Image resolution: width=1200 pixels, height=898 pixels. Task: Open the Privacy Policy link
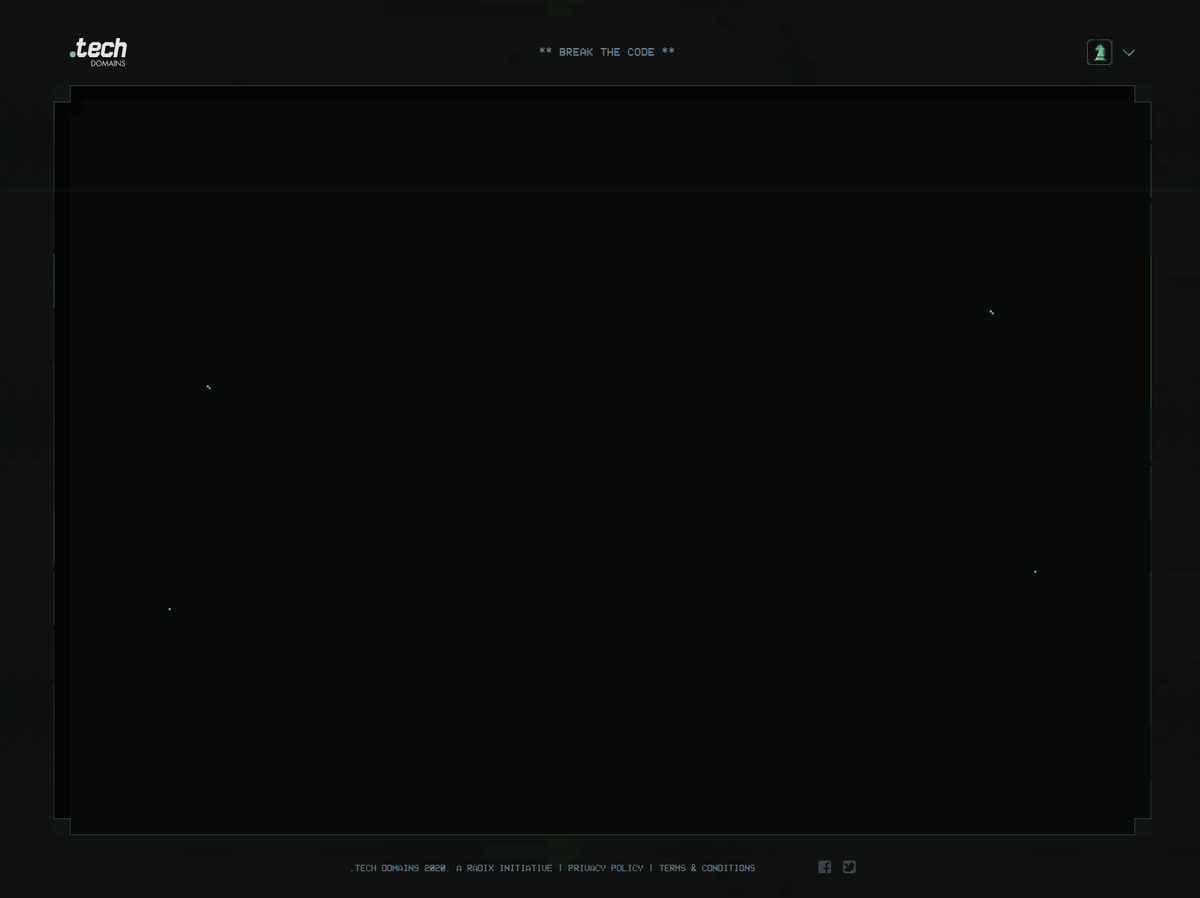pyautogui.click(x=605, y=868)
